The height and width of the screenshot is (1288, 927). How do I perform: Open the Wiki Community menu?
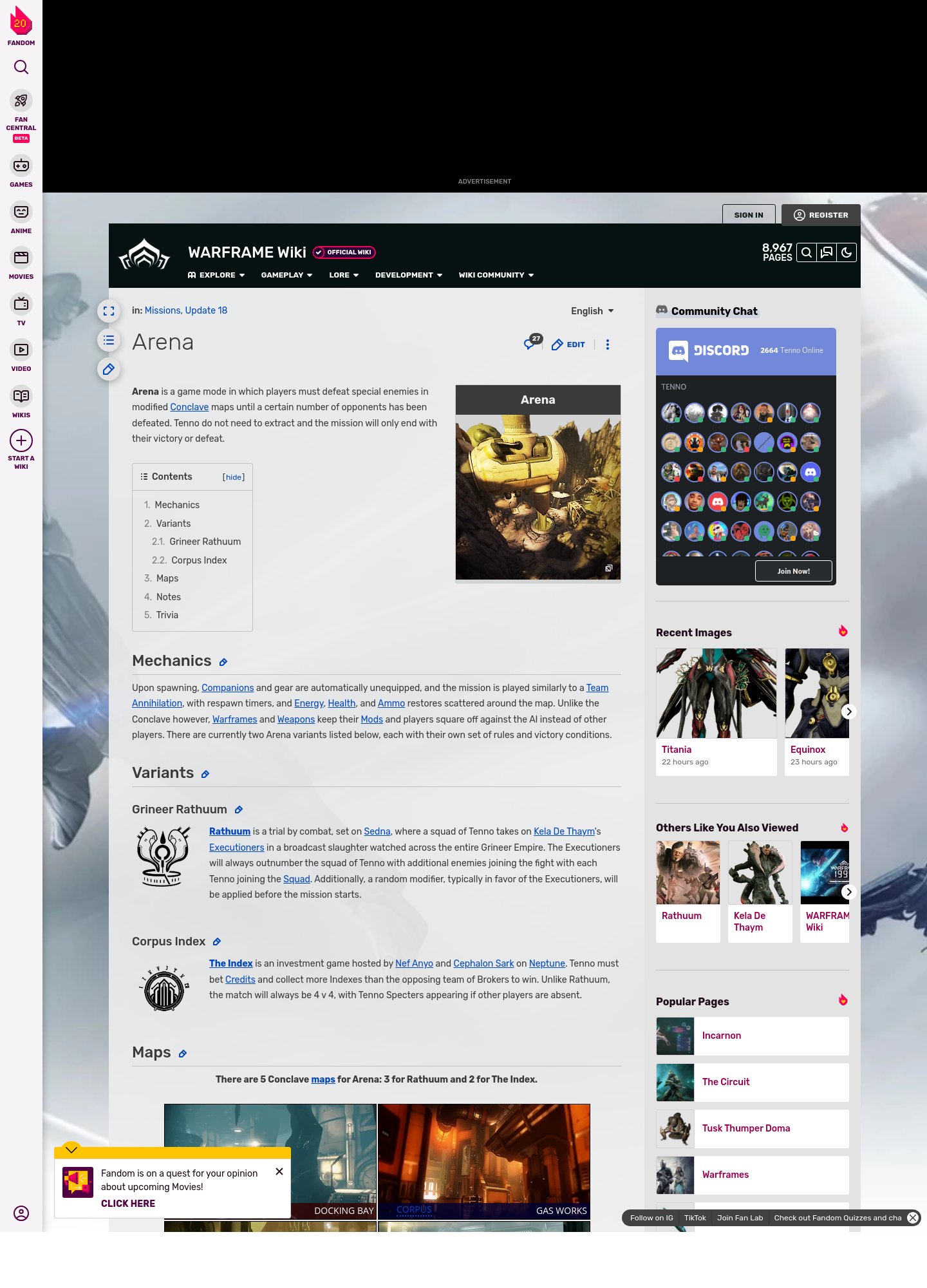(x=496, y=275)
